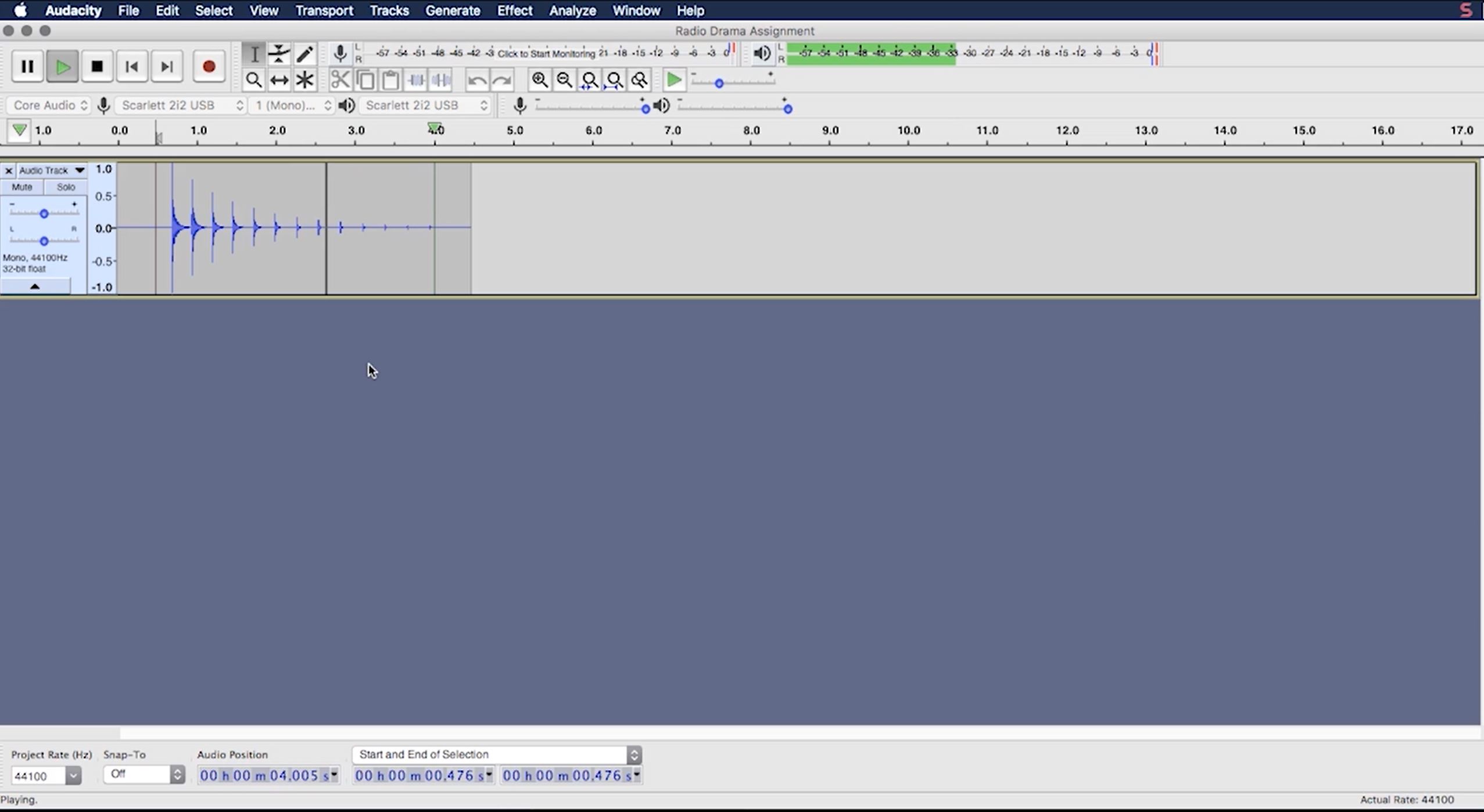1484x812 pixels.
Task: Pause playback with the Pause button
Action: 27,67
